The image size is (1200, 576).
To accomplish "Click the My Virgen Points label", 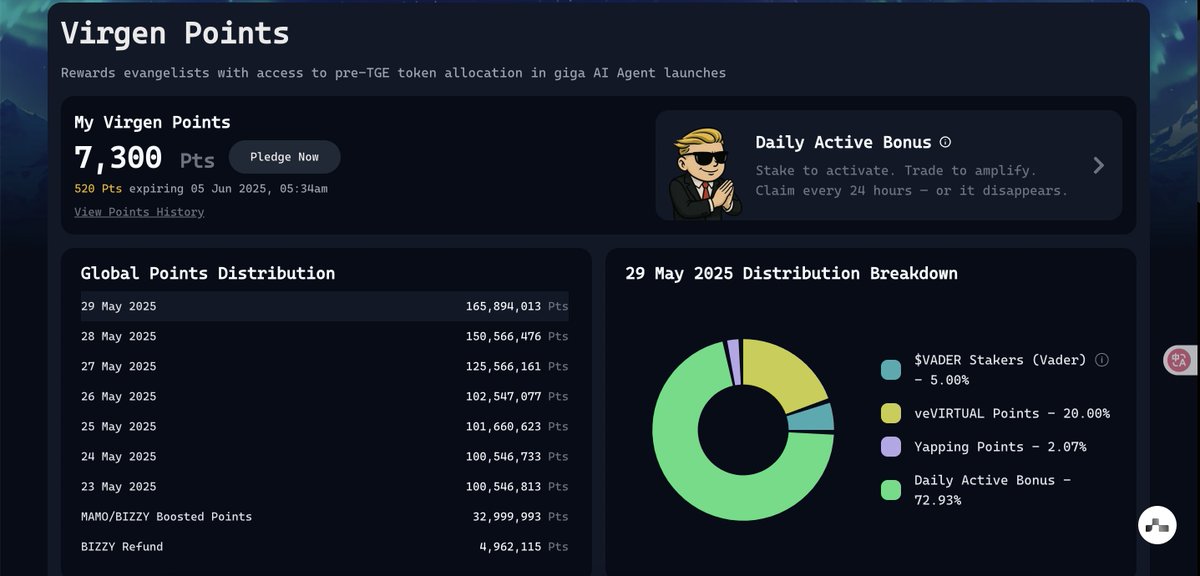I will pos(152,122).
